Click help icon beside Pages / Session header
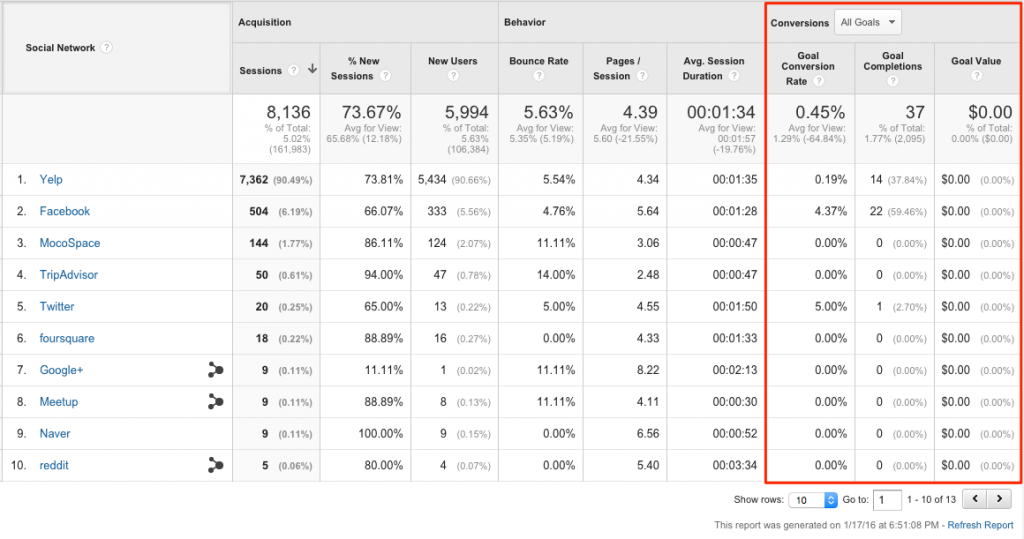1024x539 pixels. click(643, 76)
